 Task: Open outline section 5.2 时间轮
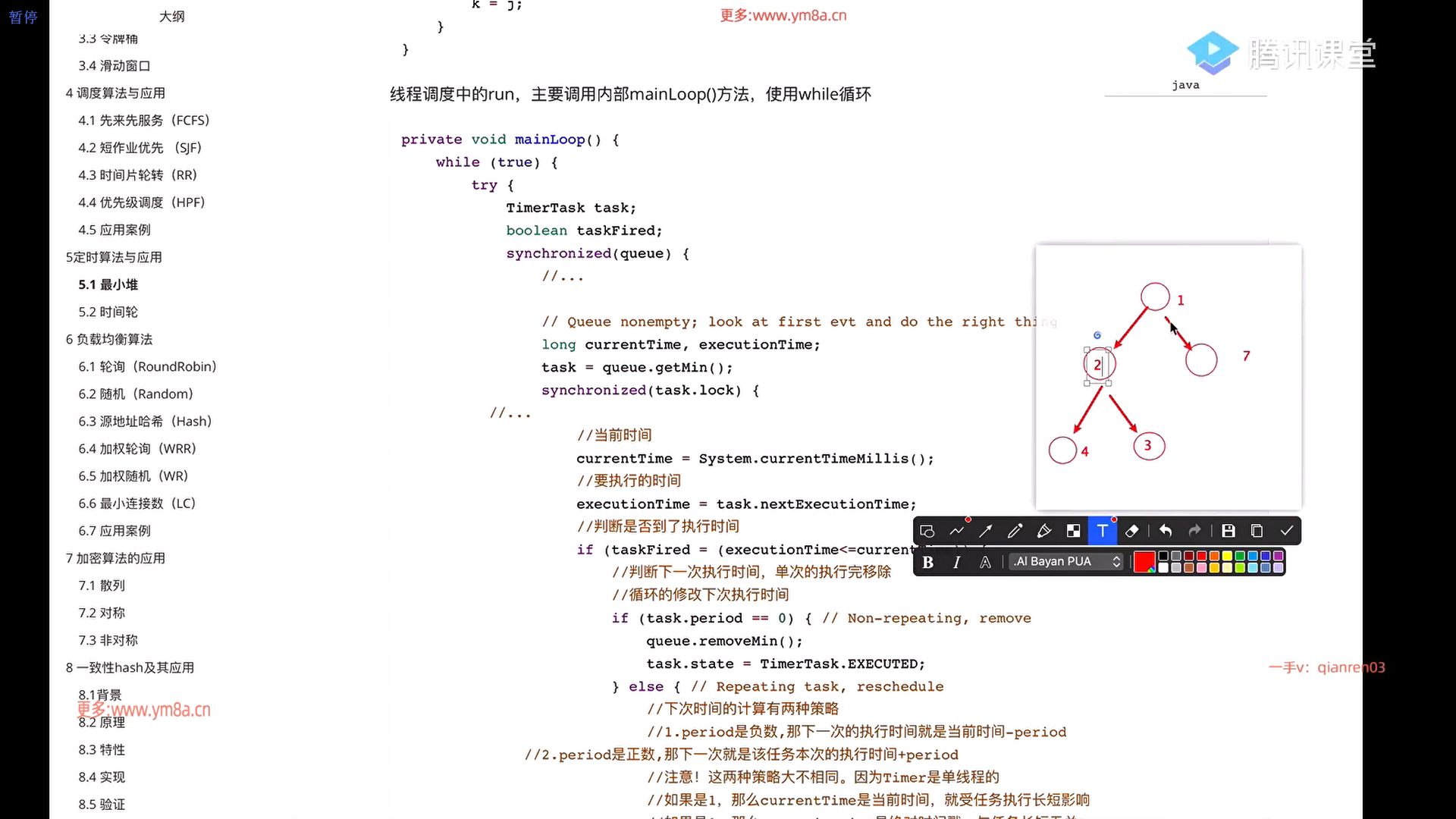[108, 312]
